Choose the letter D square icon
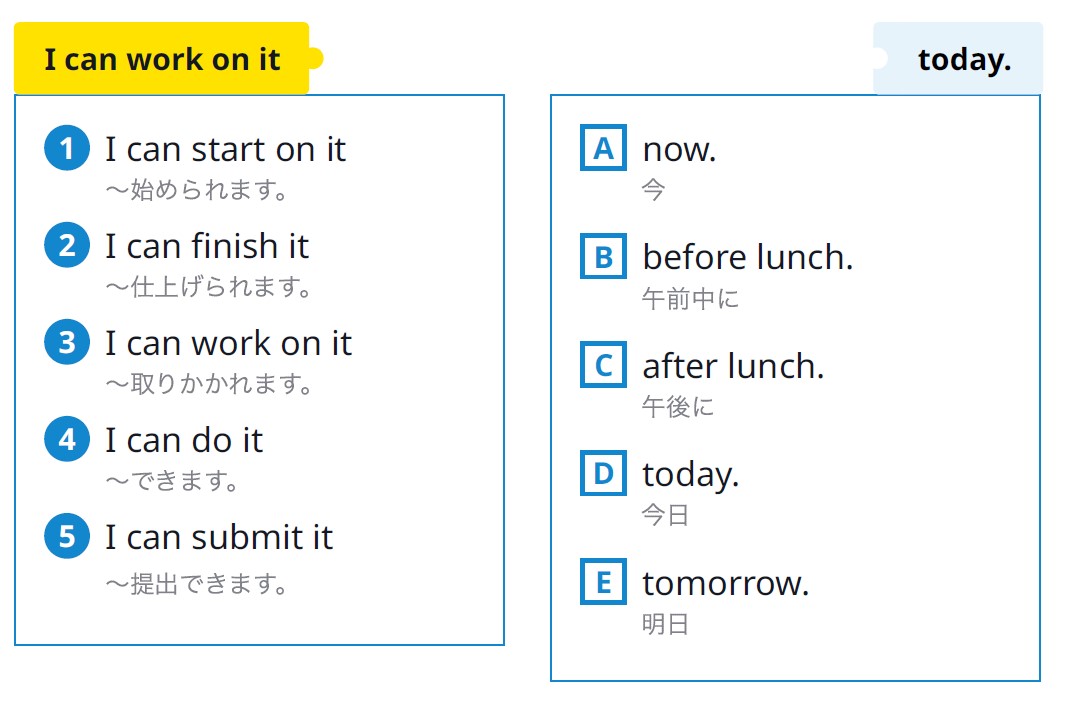1071x703 pixels. pos(603,473)
